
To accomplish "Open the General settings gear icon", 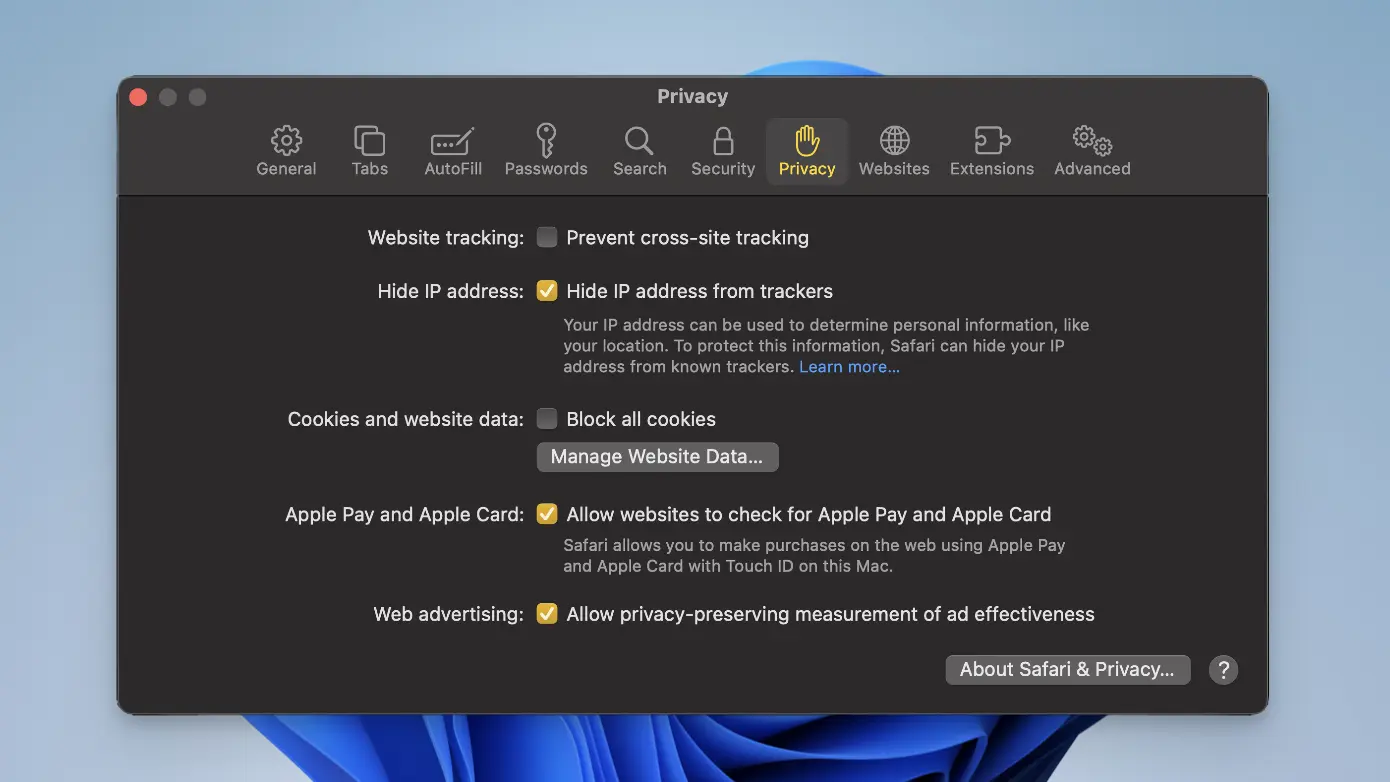I will pyautogui.click(x=286, y=141).
